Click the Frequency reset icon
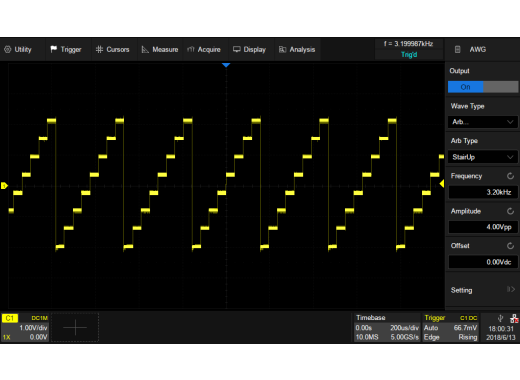This screenshot has height=380, width=520. (510, 176)
